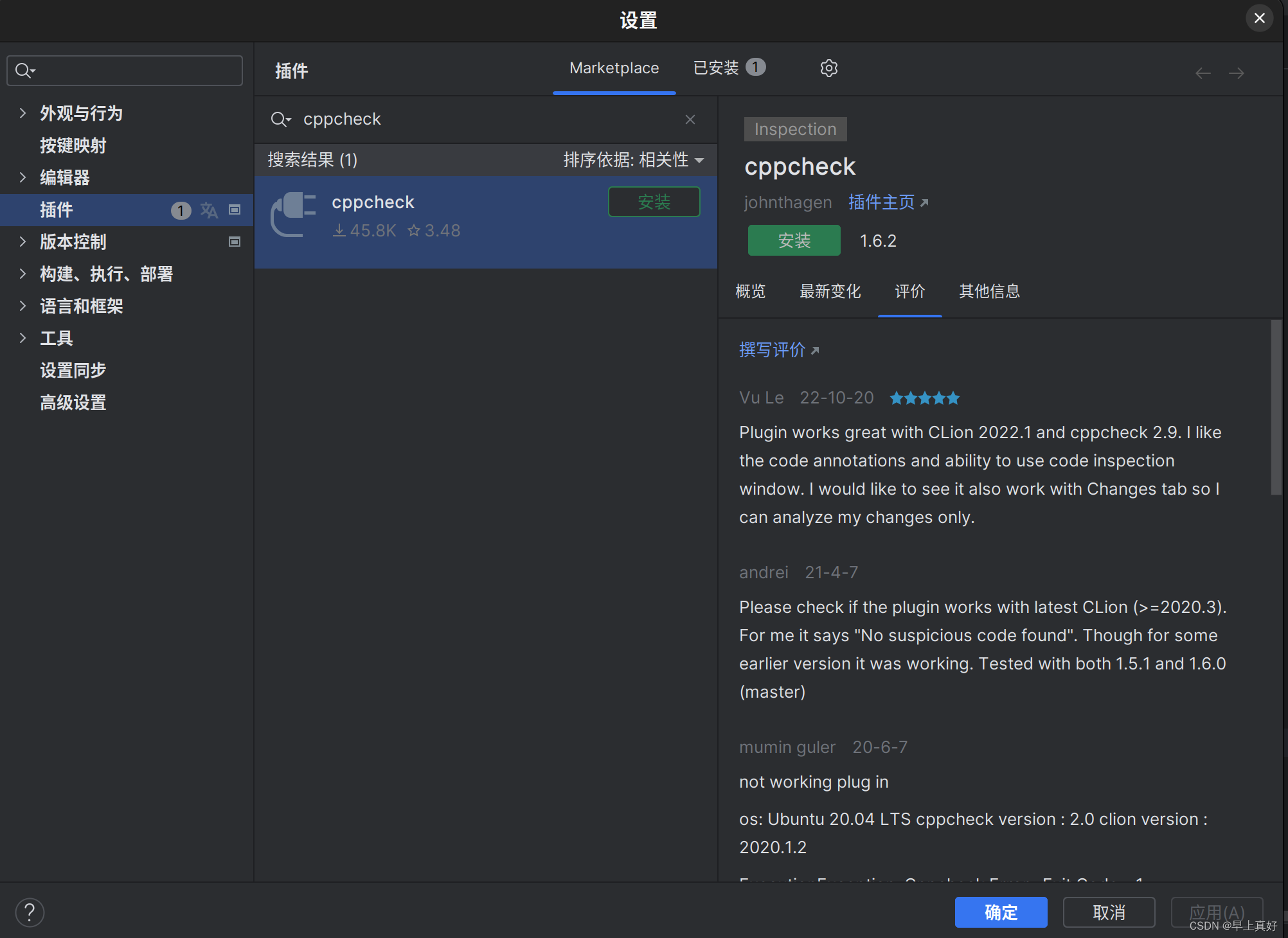Click the review date 22-10-20
The height and width of the screenshot is (938, 1288).
click(x=836, y=398)
